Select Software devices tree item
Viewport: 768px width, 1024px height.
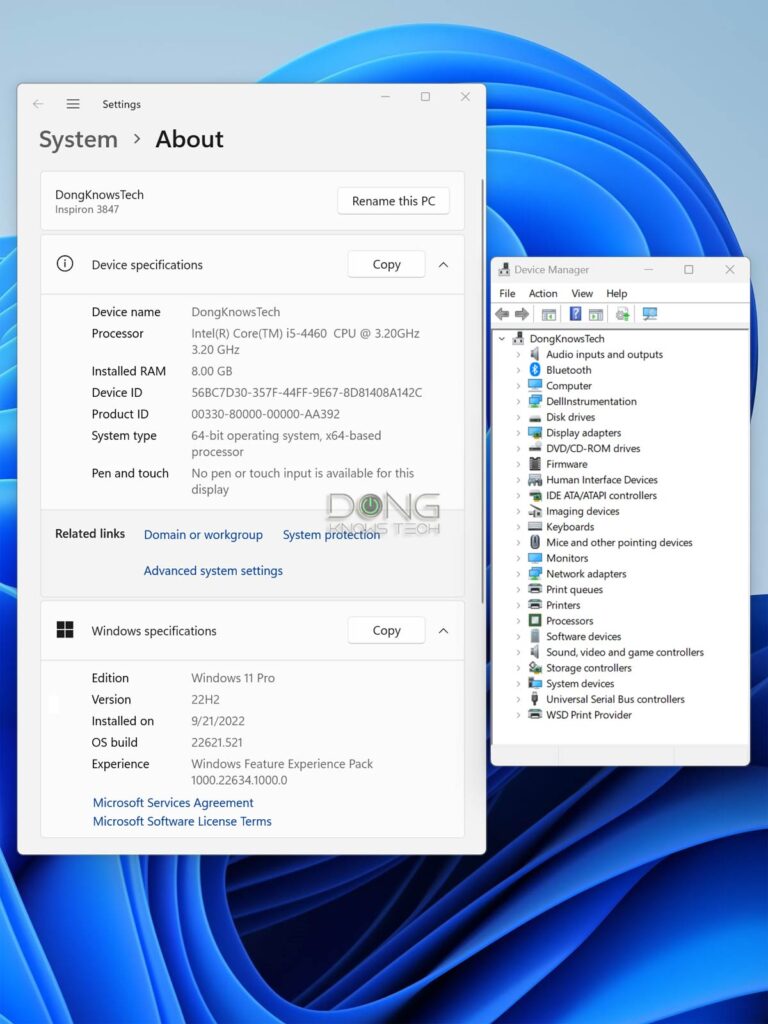coord(583,636)
